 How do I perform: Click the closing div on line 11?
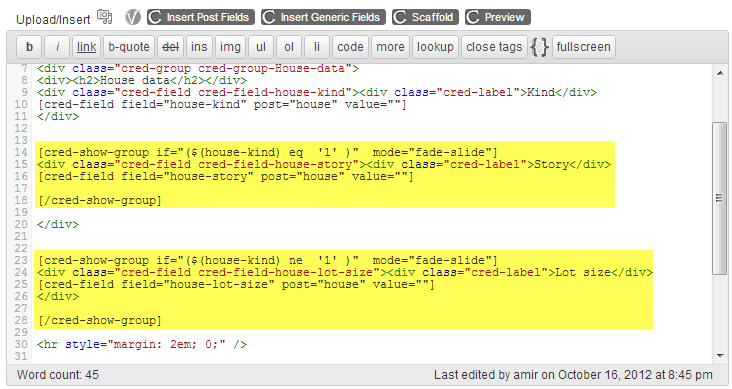58,116
